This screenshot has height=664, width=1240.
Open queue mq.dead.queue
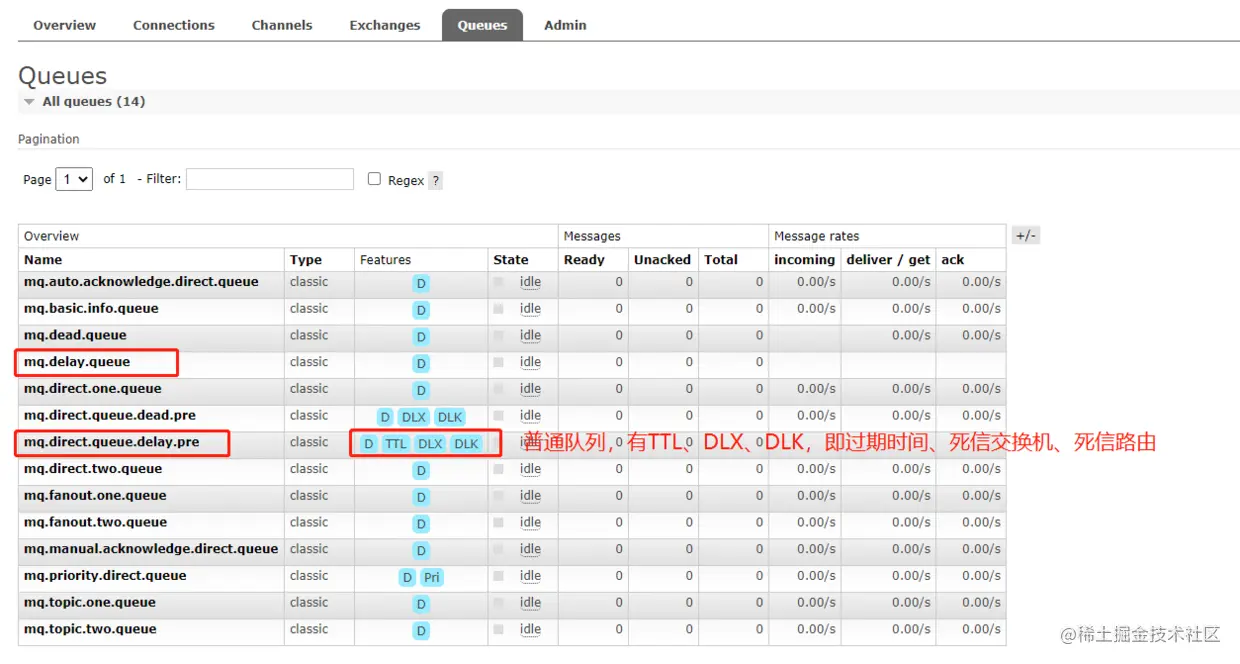(75, 336)
